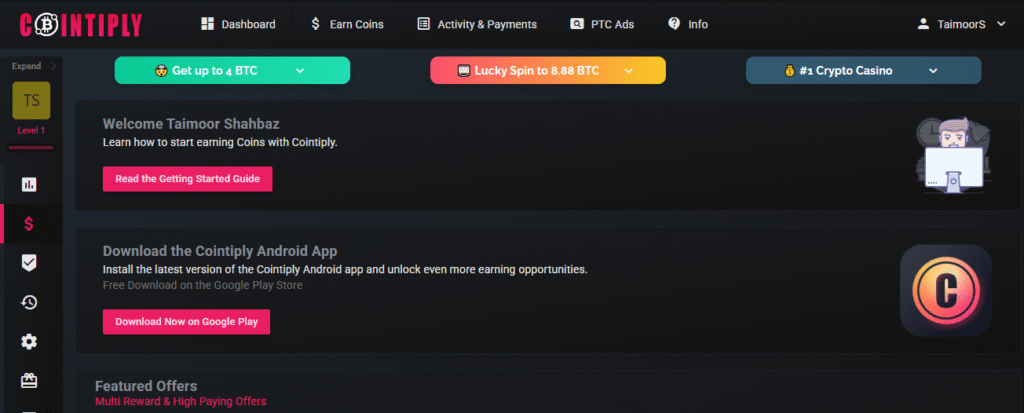Open the Info menu
The image size is (1024, 413).
point(688,24)
